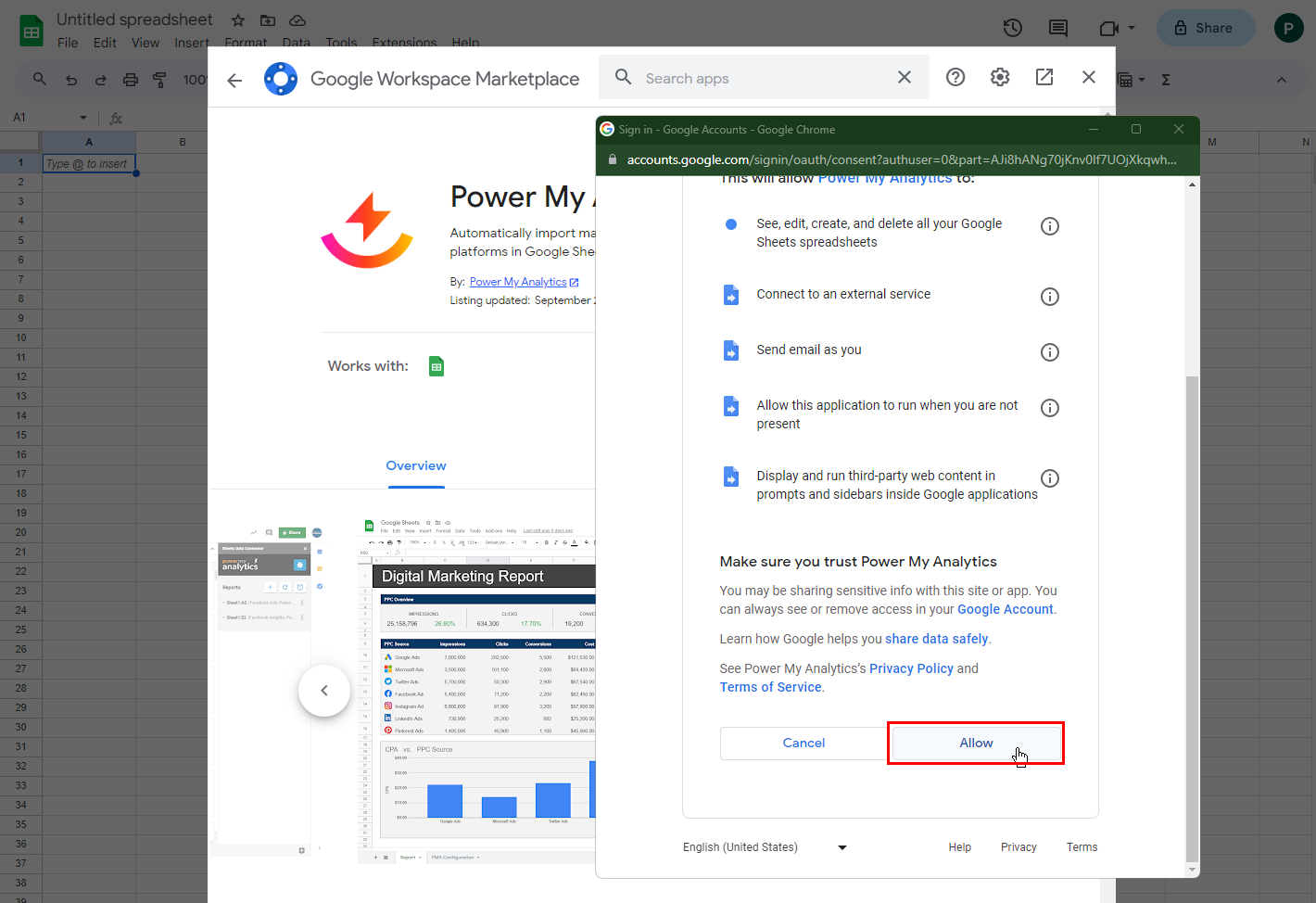Open the File menu
Viewport: 1316px width, 903px height.
pos(68,43)
